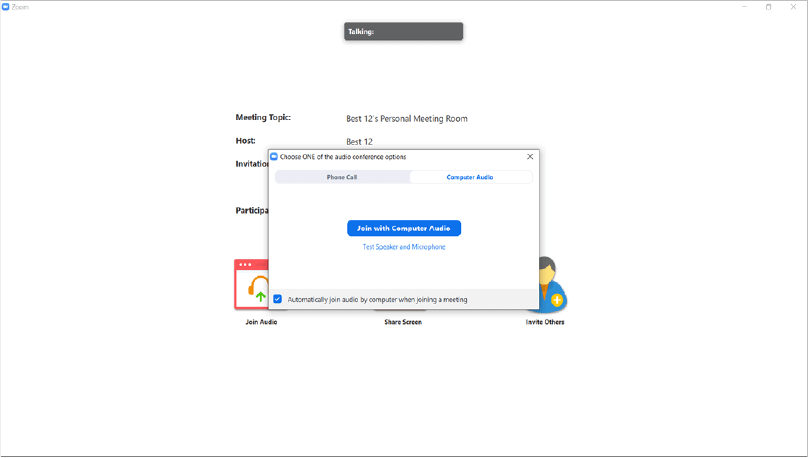This screenshot has height=458, width=808.
Task: Toggle automatically join audio by computer checkbox
Action: tap(278, 299)
